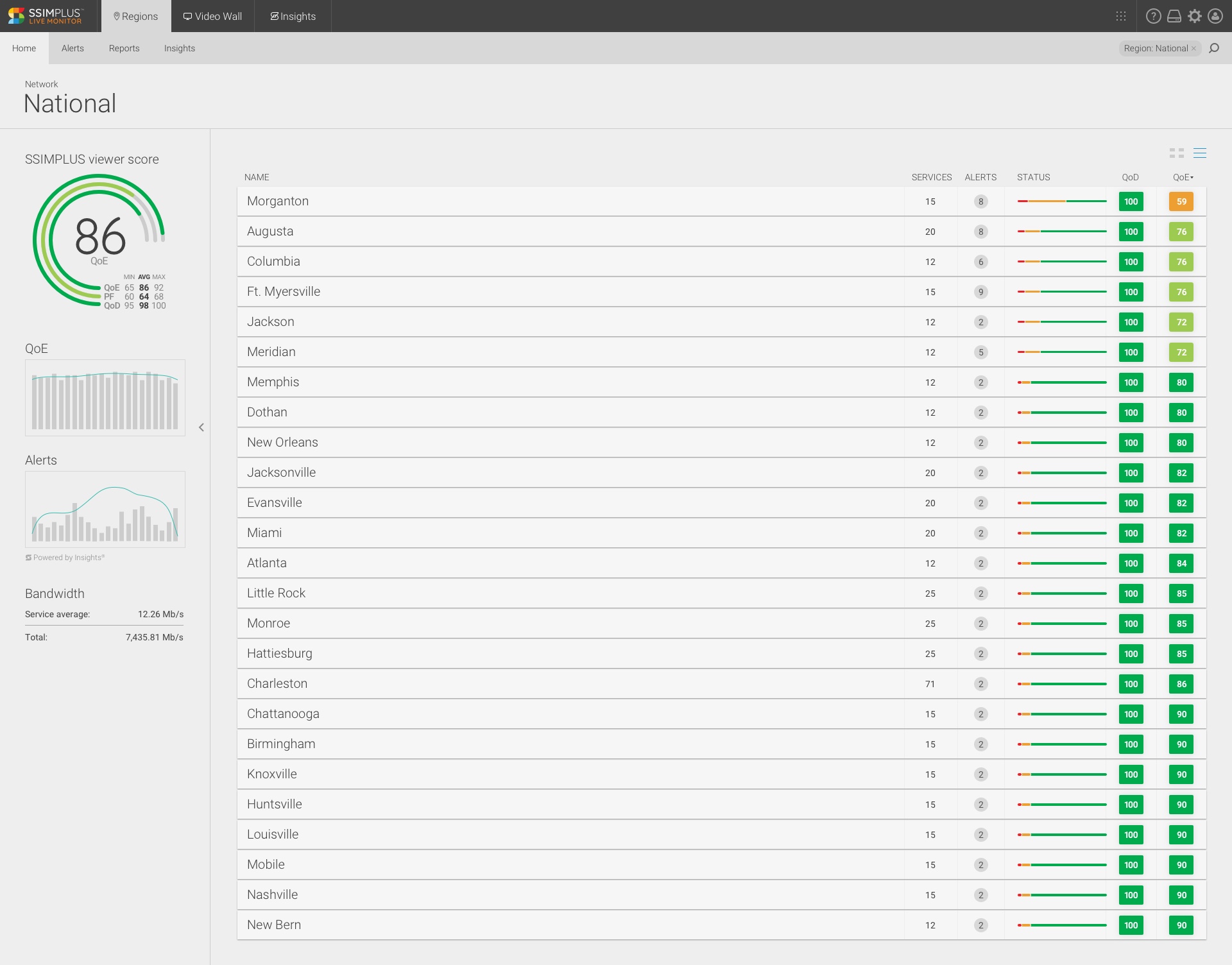Click the search magnifier icon

(1214, 48)
